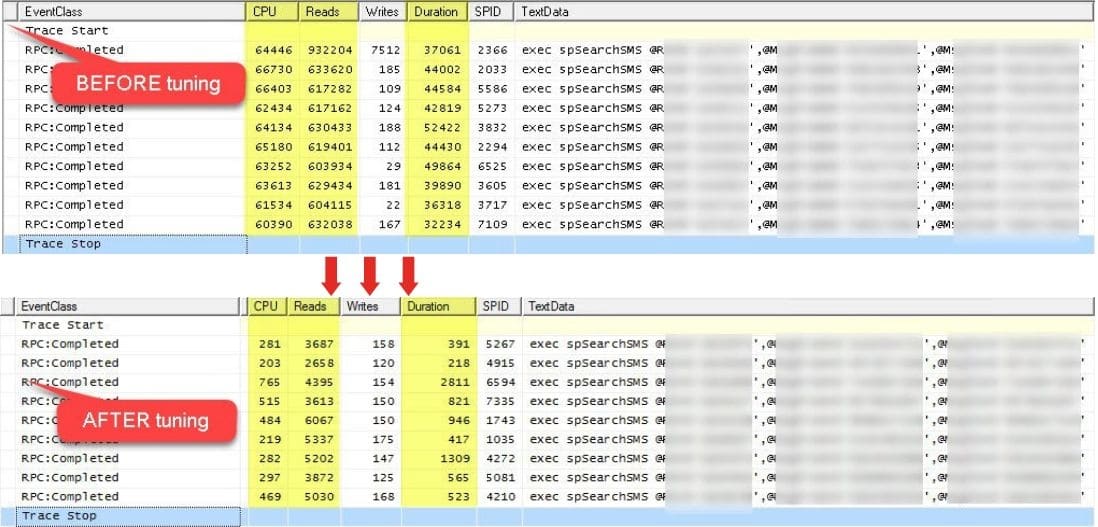Viewport: 1098px width, 527px height.
Task: Click Duration column header in top trace grid
Action: coord(438,11)
